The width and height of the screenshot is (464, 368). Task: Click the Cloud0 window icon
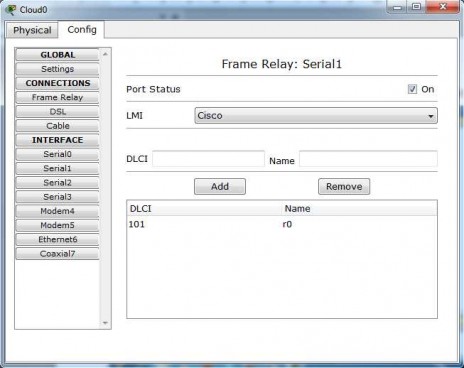point(11,10)
